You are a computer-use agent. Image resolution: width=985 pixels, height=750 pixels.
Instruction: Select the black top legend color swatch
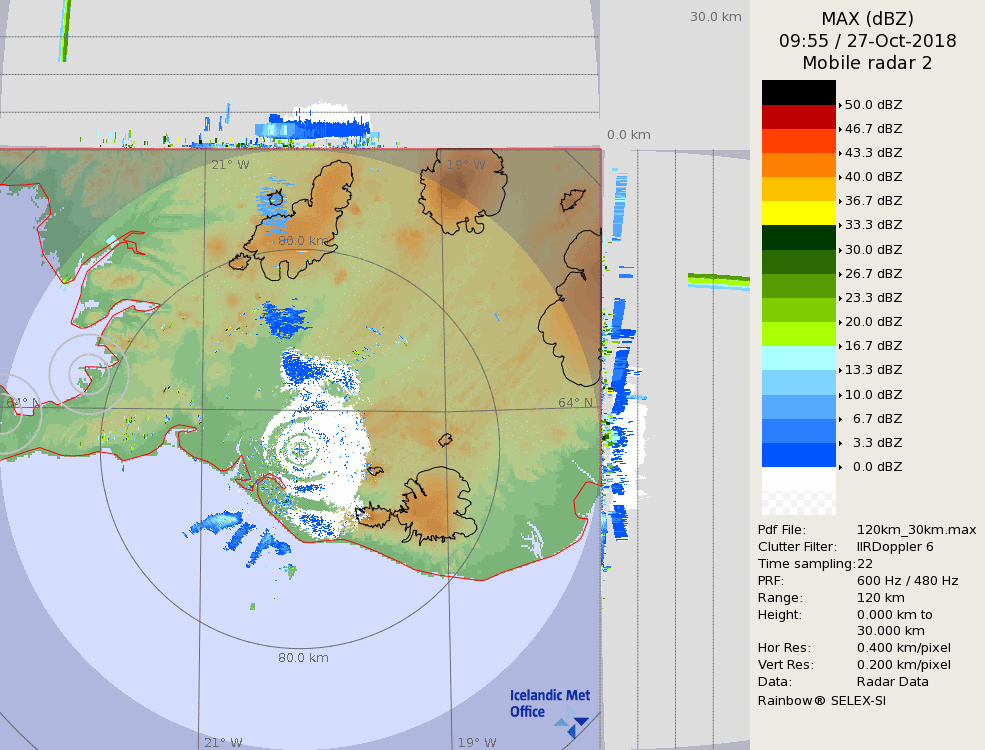tap(798, 92)
